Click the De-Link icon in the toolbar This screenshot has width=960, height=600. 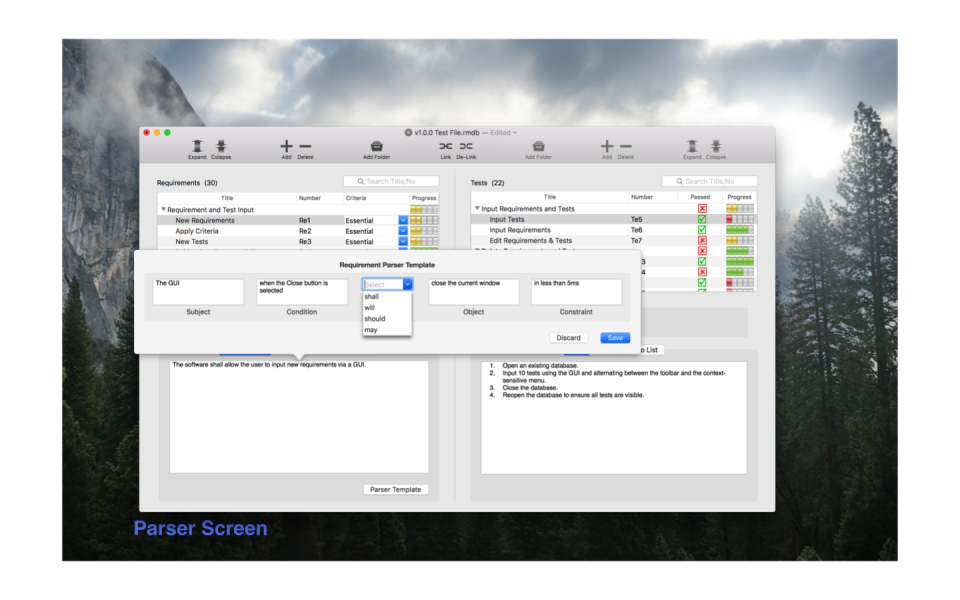coord(466,146)
